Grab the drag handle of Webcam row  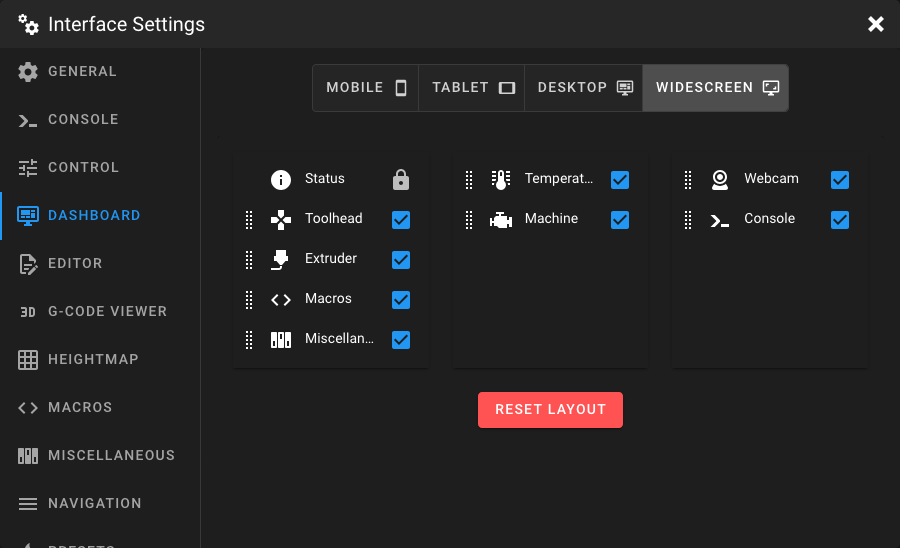688,180
